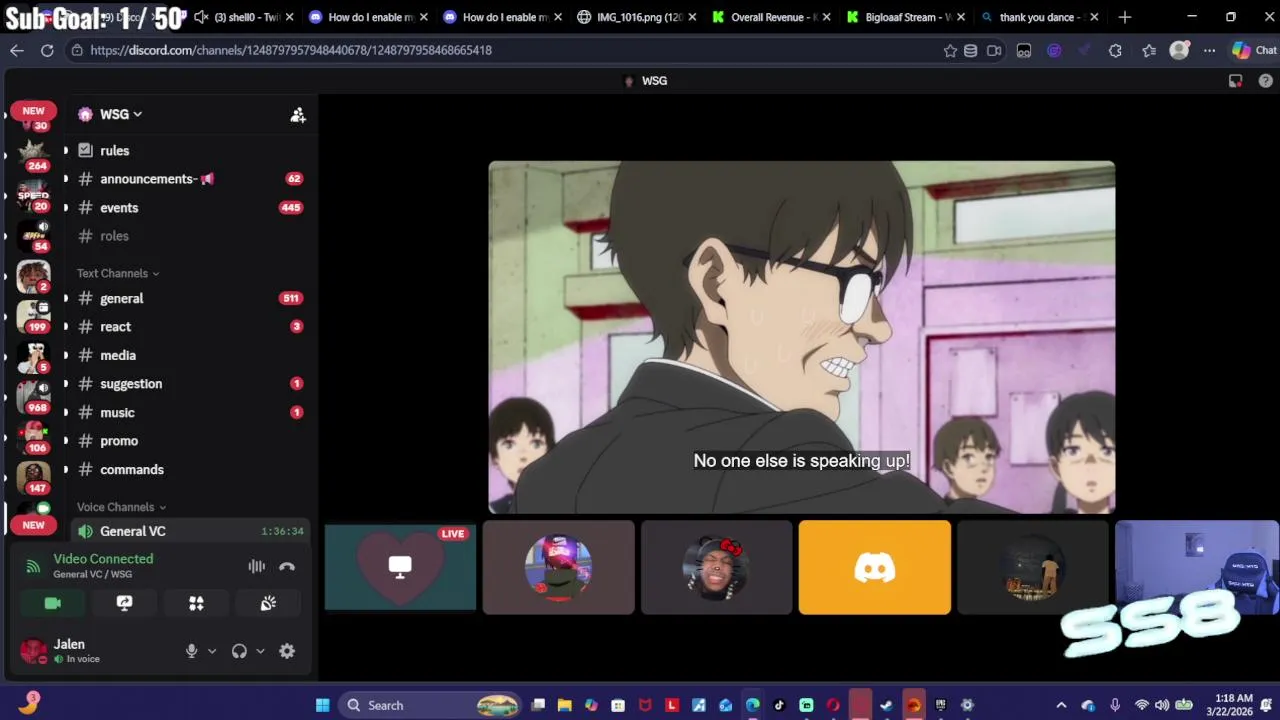Switch to the Bigloaaf Stream tab

click(905, 17)
